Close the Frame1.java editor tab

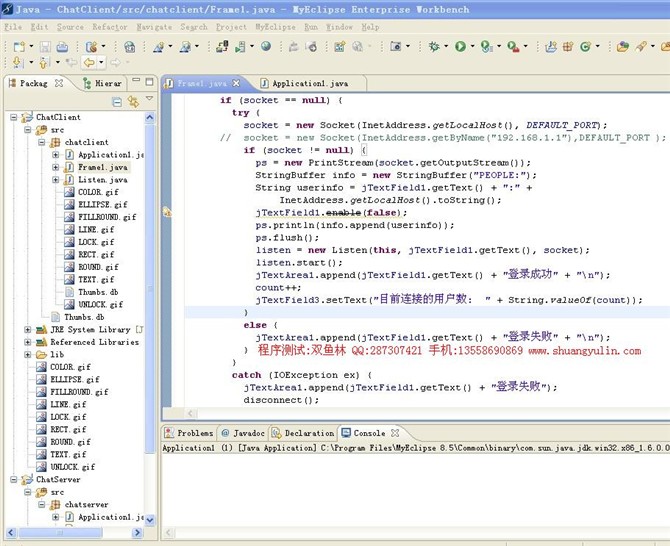(x=236, y=83)
